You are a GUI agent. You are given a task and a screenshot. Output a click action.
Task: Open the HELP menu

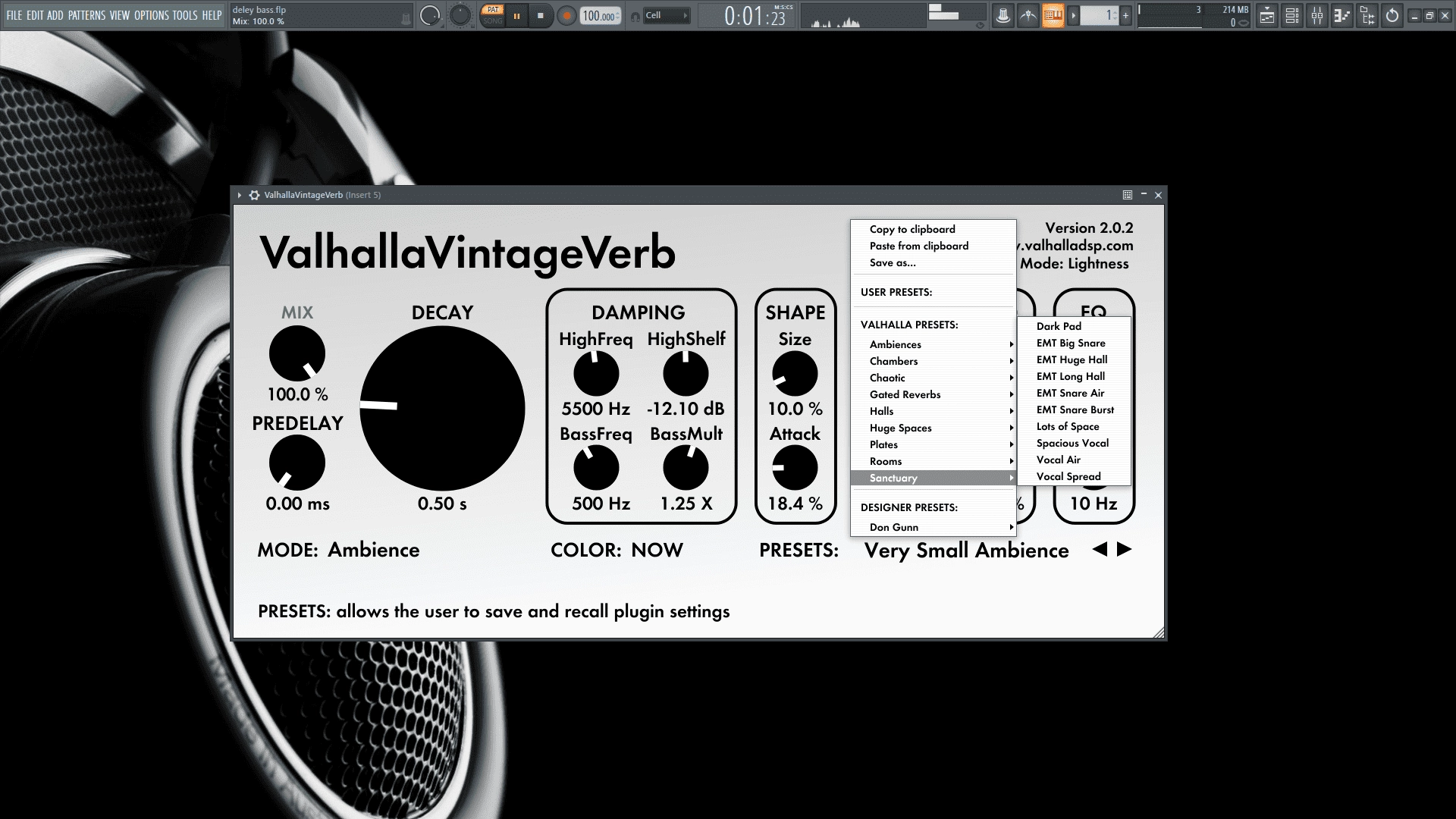coord(212,15)
